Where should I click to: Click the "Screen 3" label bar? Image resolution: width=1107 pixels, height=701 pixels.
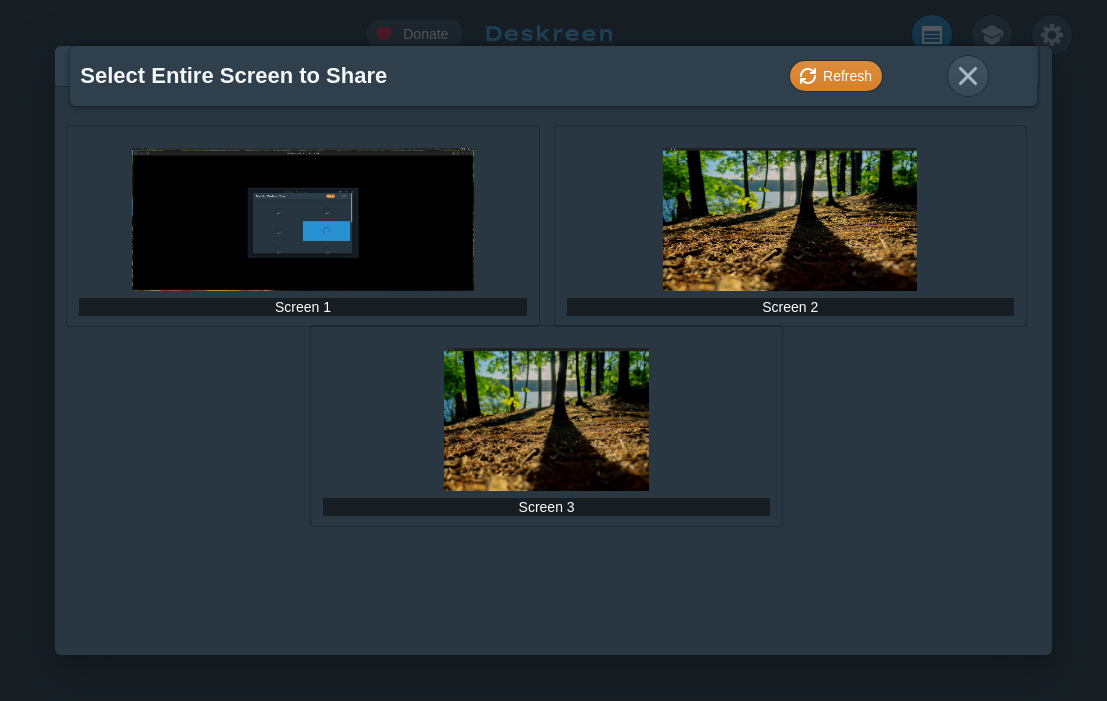tap(546, 507)
